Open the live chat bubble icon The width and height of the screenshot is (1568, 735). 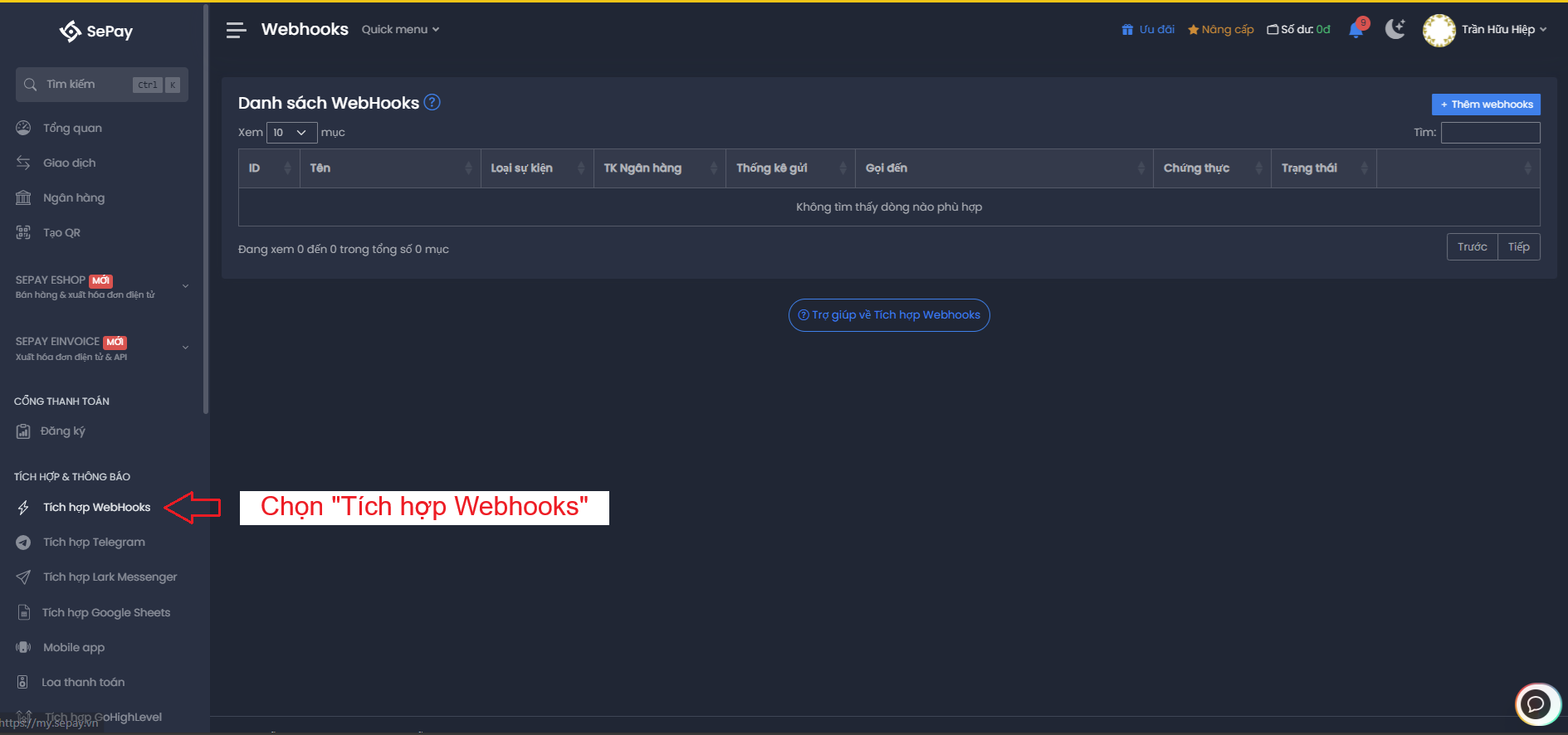point(1536,704)
